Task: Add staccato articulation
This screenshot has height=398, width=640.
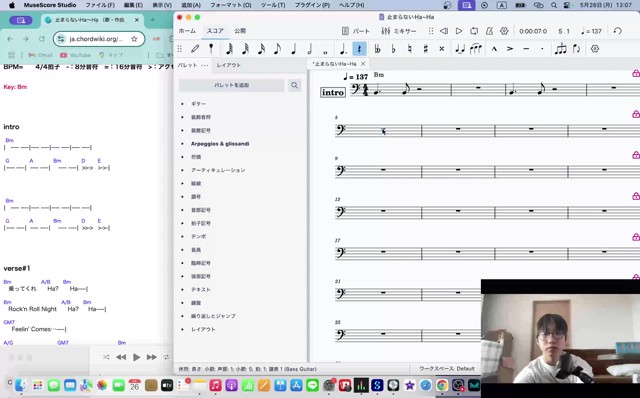Action: tap(542, 49)
